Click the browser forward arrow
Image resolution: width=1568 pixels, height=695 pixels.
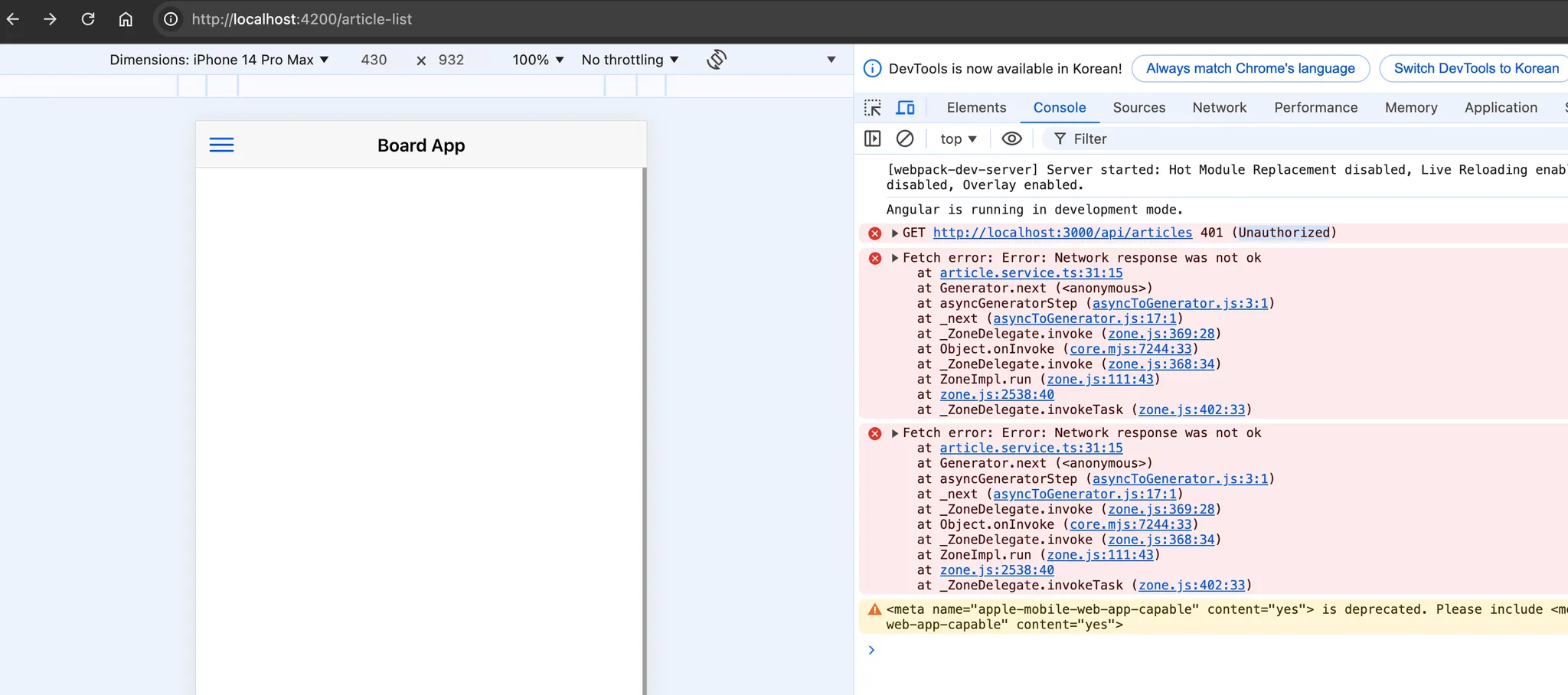point(51,19)
